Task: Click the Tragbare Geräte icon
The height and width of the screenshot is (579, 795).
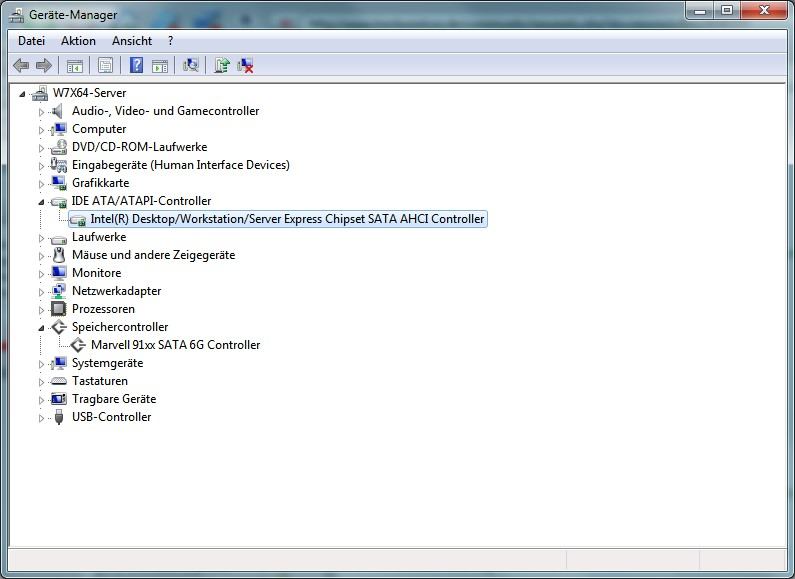Action: click(x=59, y=399)
